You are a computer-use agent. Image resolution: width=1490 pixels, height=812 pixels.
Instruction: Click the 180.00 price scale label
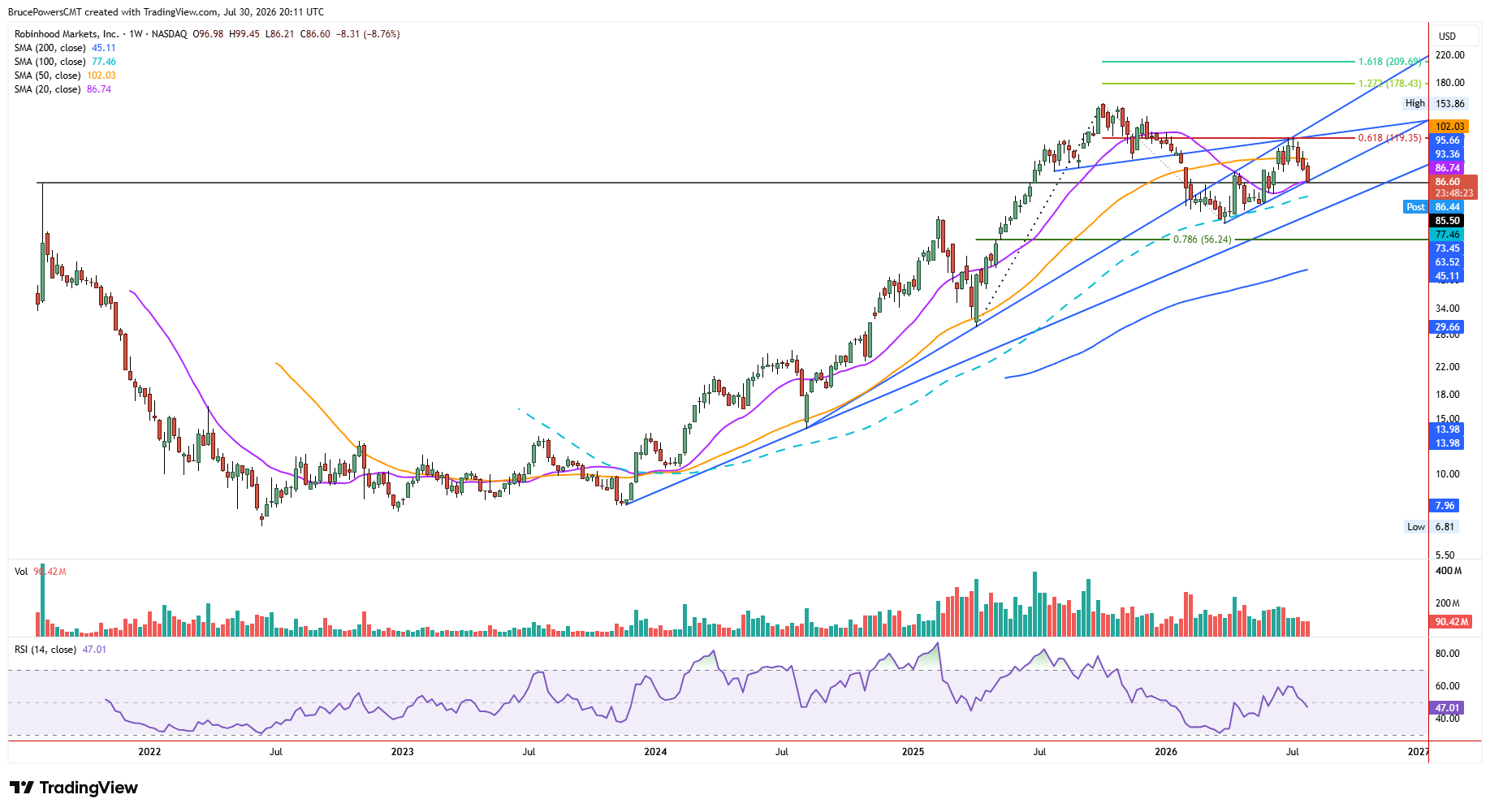(1450, 83)
